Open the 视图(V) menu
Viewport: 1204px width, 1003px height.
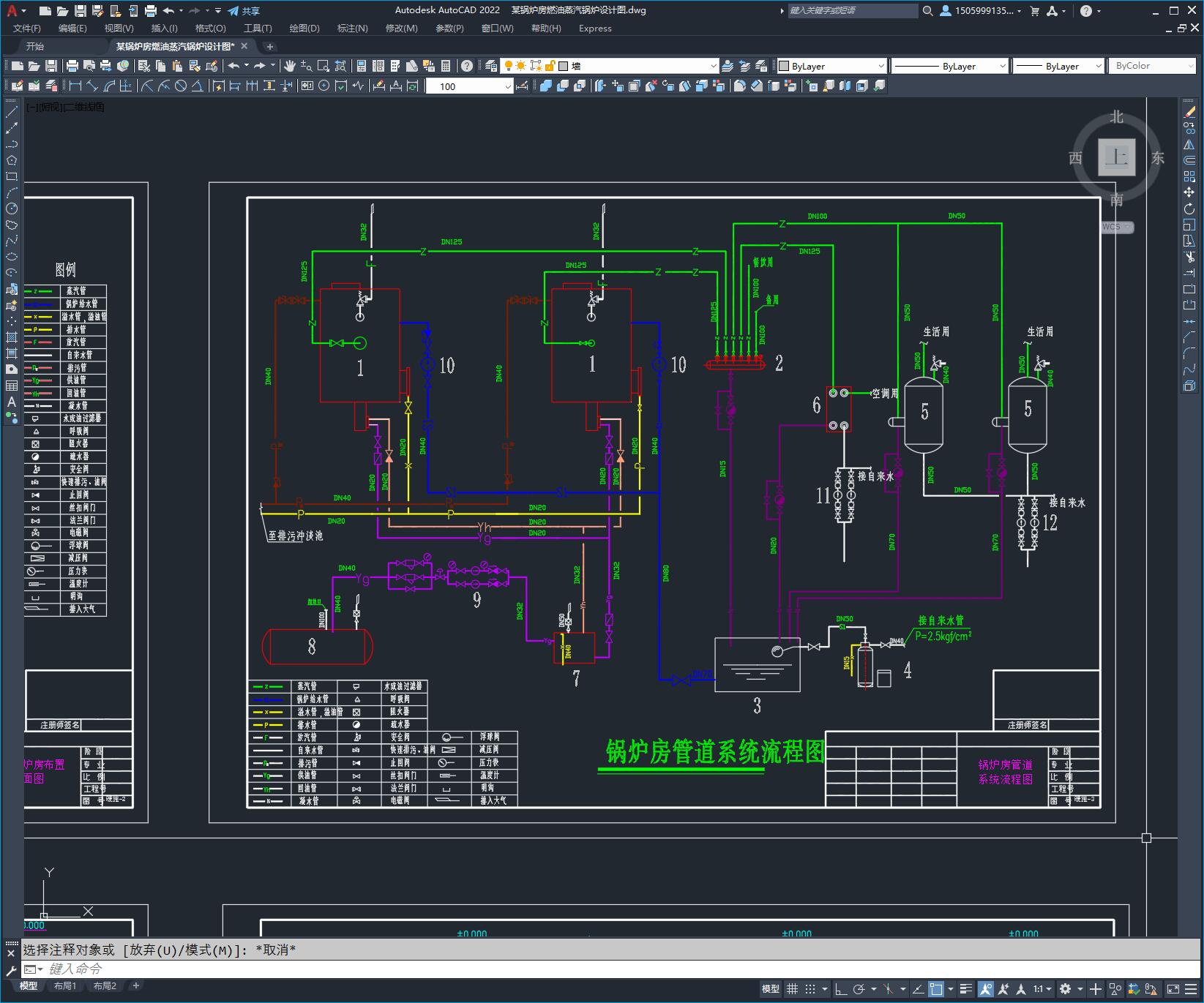(119, 29)
